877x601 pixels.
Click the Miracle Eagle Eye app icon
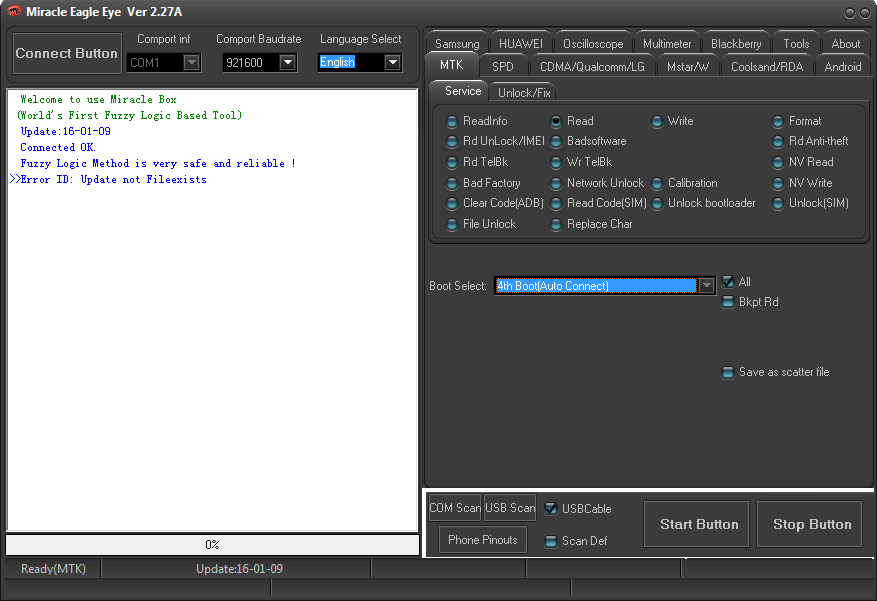pos(13,12)
